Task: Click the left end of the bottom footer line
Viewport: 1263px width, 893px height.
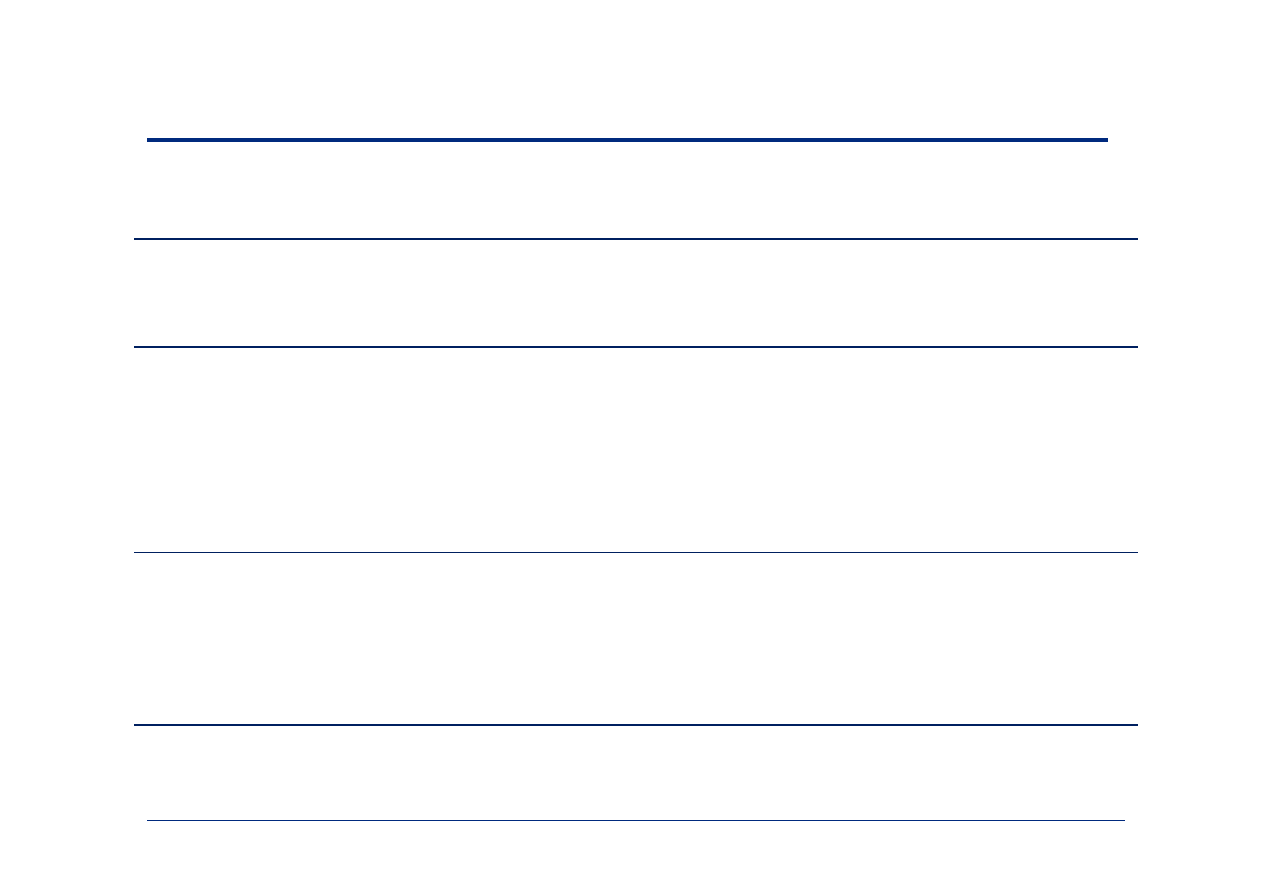Action: click(x=151, y=821)
